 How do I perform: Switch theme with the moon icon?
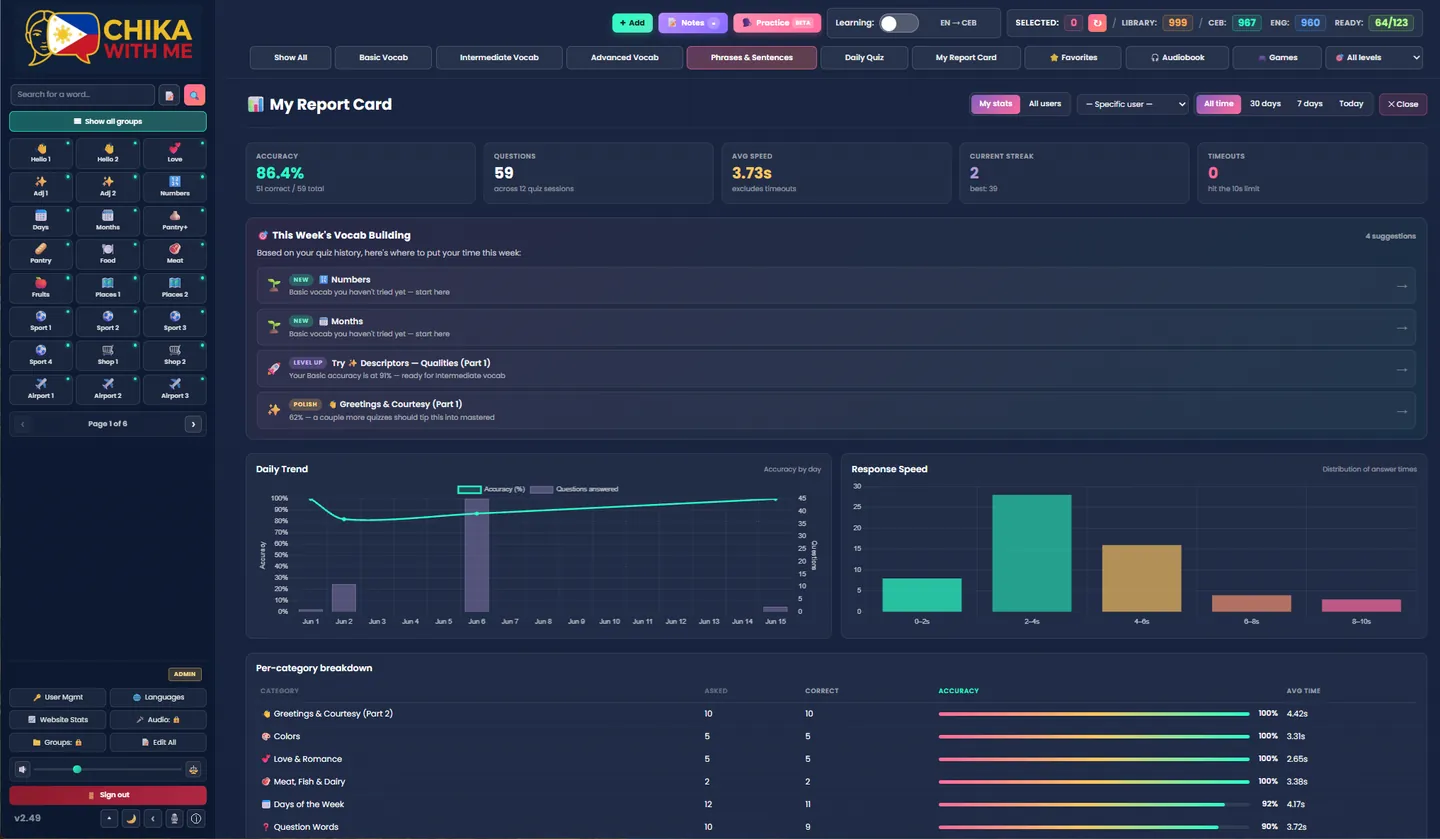pyautogui.click(x=131, y=819)
